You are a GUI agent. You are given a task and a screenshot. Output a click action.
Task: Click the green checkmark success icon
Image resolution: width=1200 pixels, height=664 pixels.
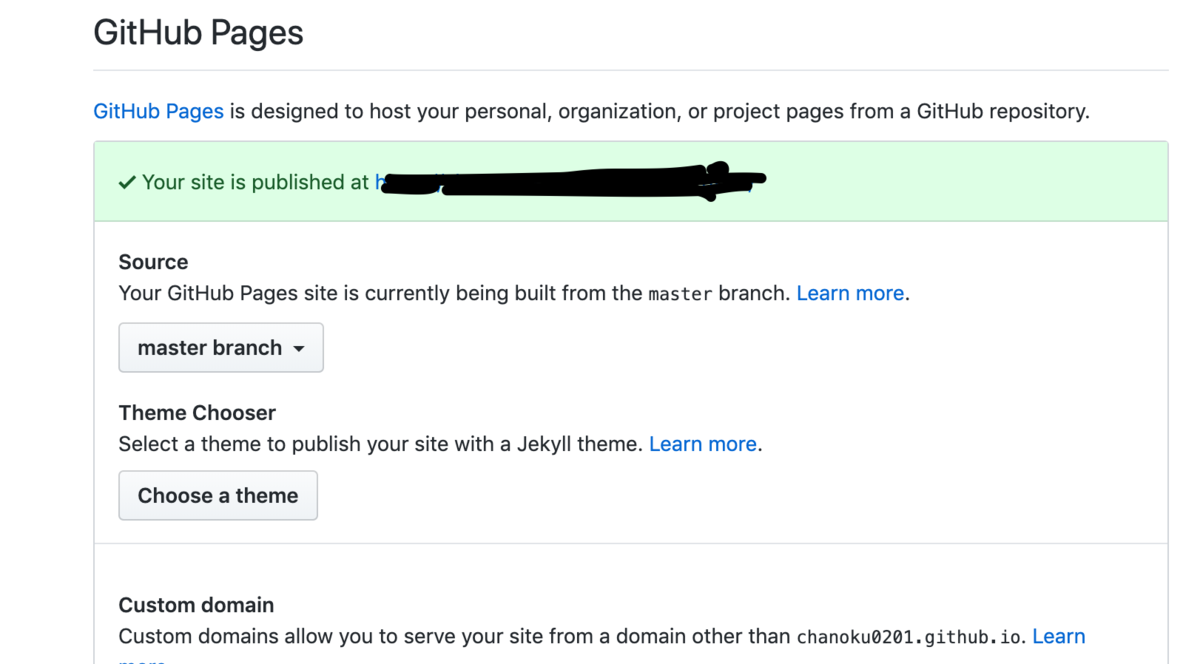coord(127,183)
